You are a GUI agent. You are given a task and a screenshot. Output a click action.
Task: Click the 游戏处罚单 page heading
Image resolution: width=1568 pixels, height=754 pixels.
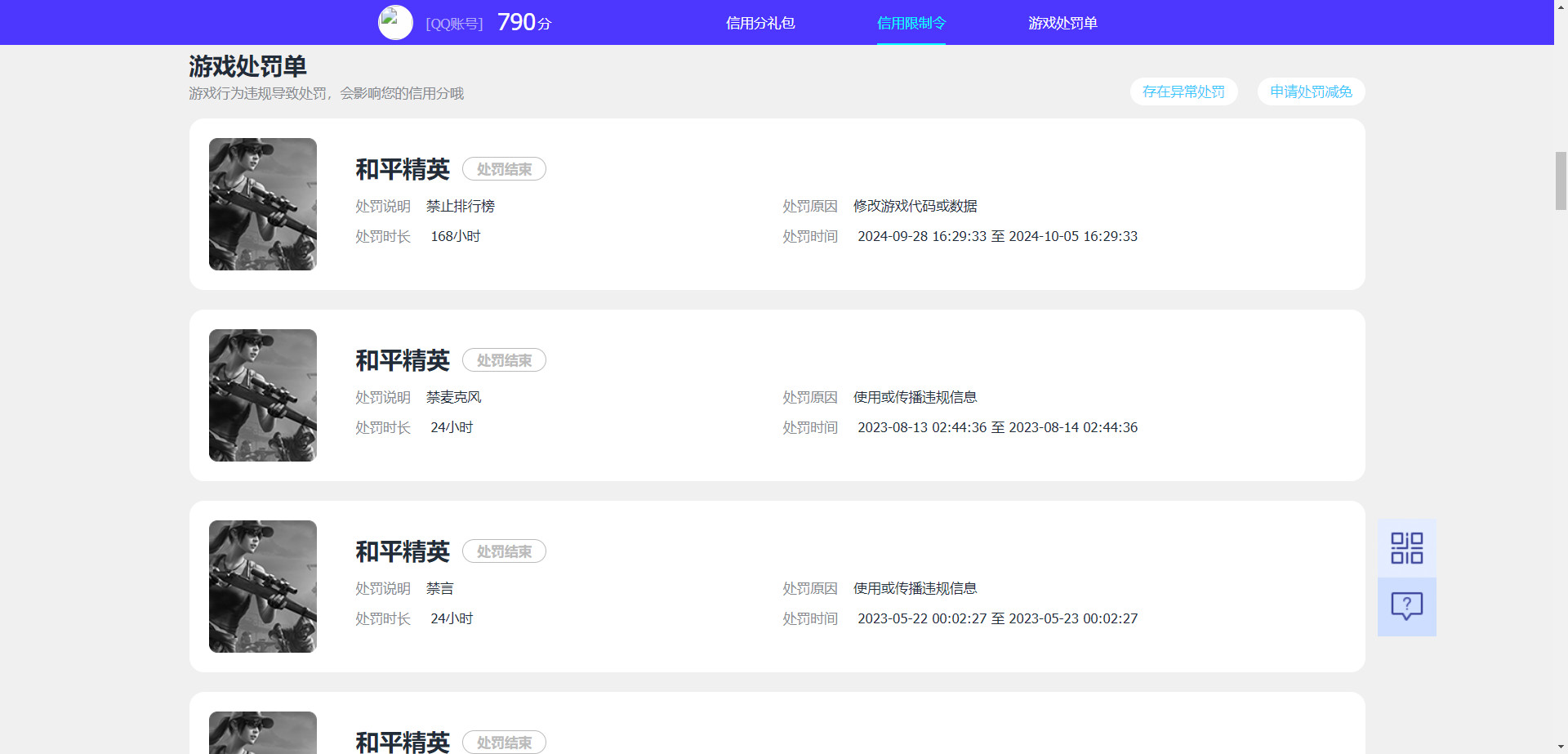point(247,66)
